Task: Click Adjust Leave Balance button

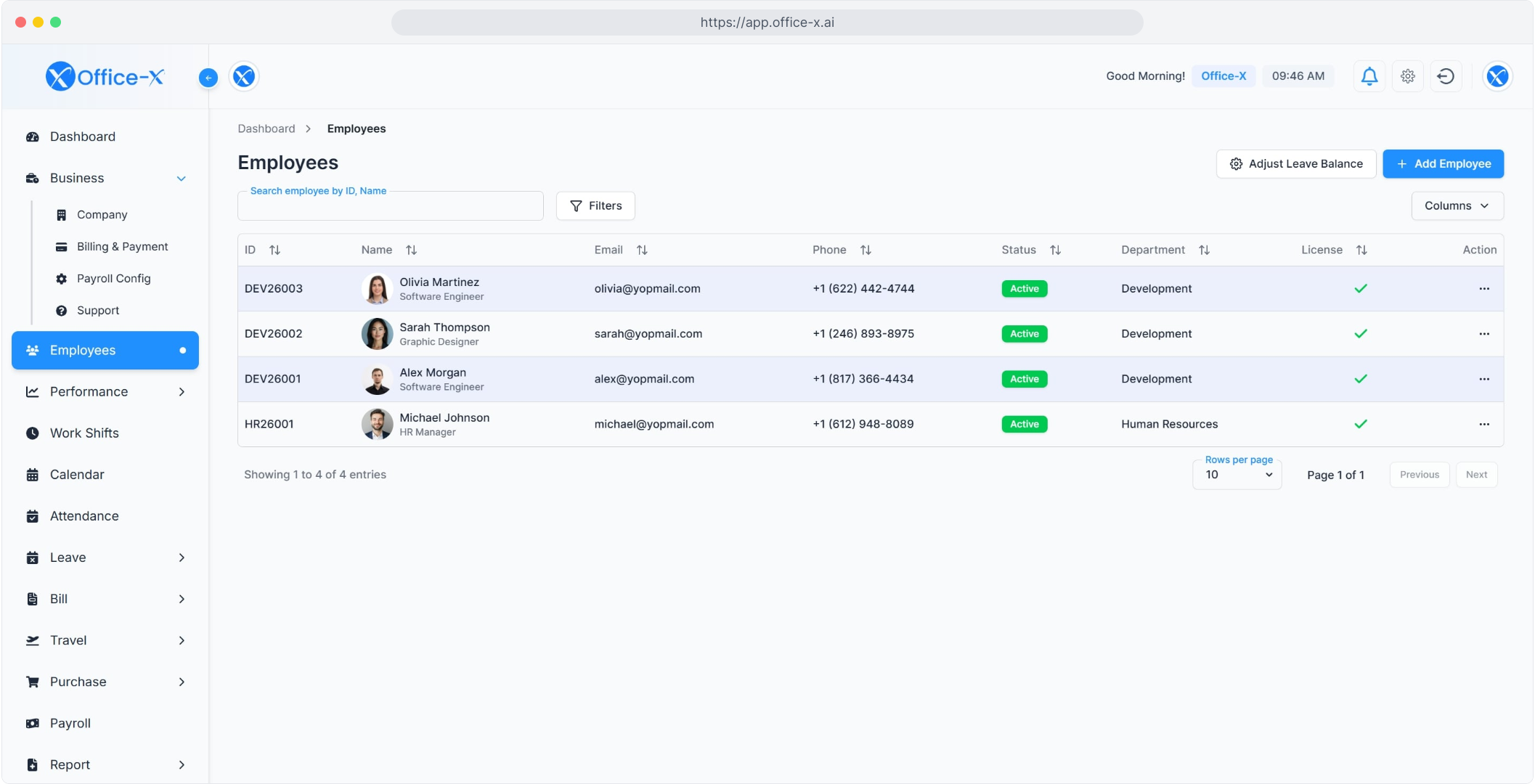Action: (1296, 164)
